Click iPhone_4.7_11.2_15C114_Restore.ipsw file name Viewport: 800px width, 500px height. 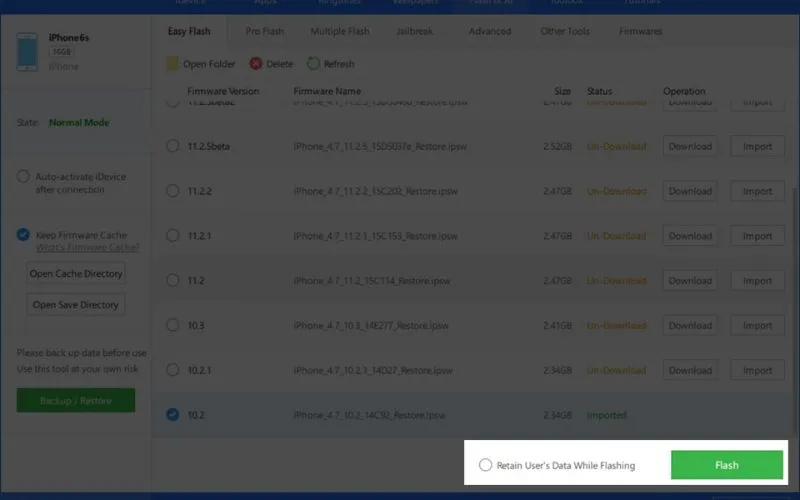coord(372,280)
